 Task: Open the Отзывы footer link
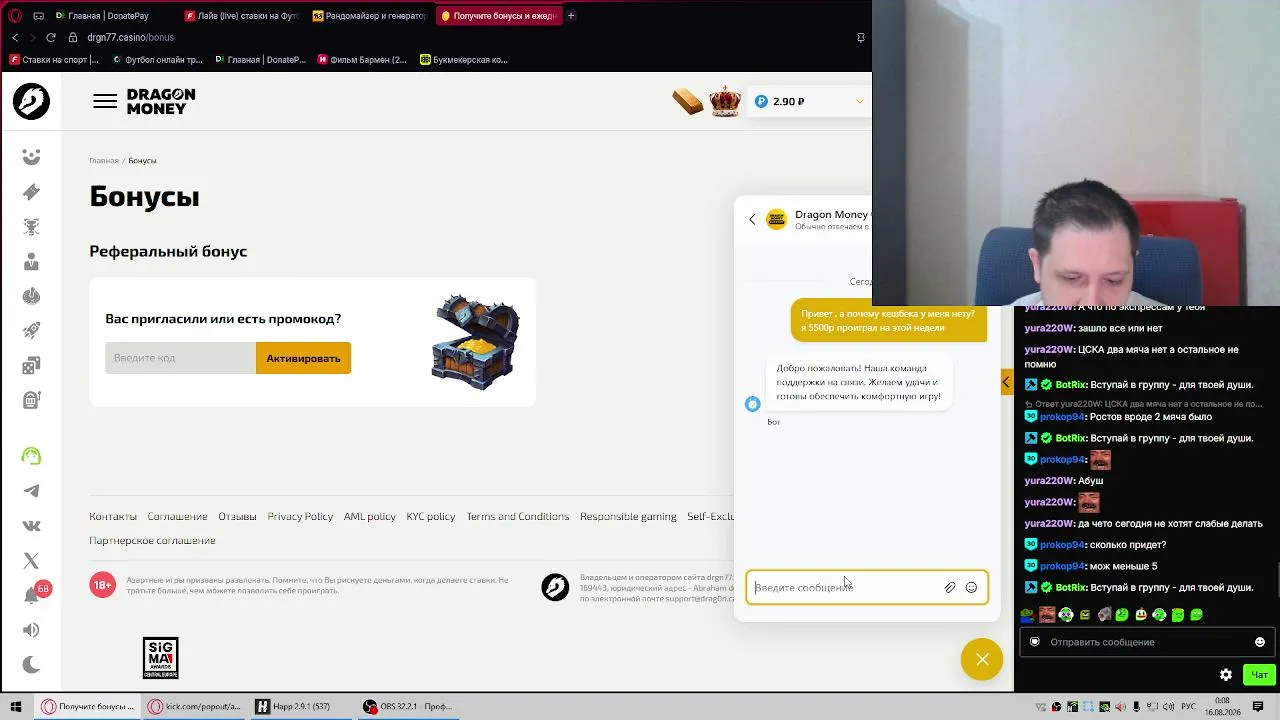pos(237,516)
